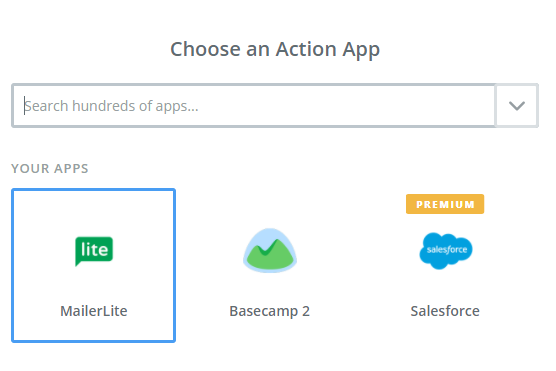556x371 pixels.
Task: Select the Basecamp 2 mountain icon
Action: pyautogui.click(x=270, y=250)
